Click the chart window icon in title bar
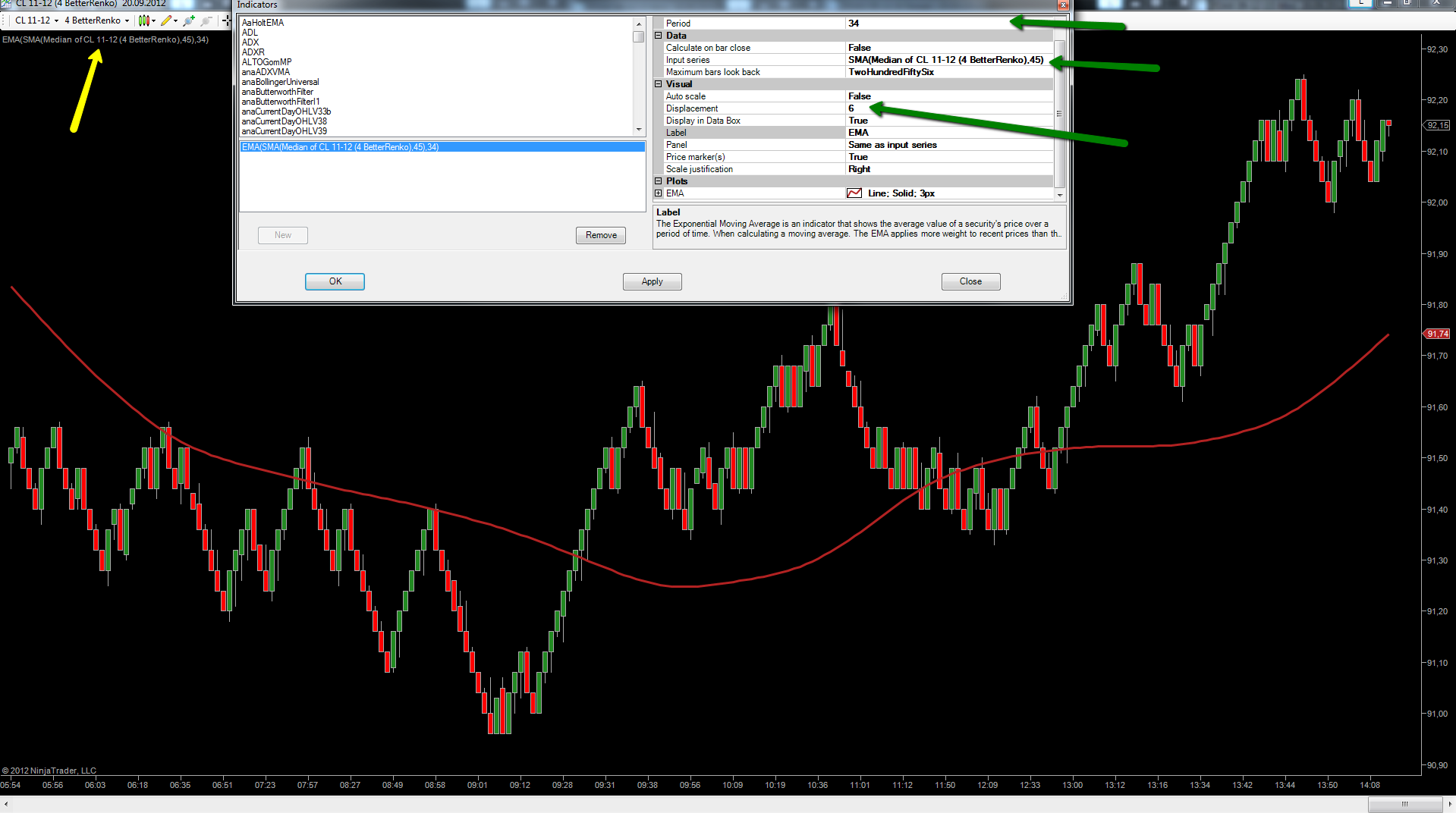Screen dimensions: 1456x813 [x=6, y=4]
